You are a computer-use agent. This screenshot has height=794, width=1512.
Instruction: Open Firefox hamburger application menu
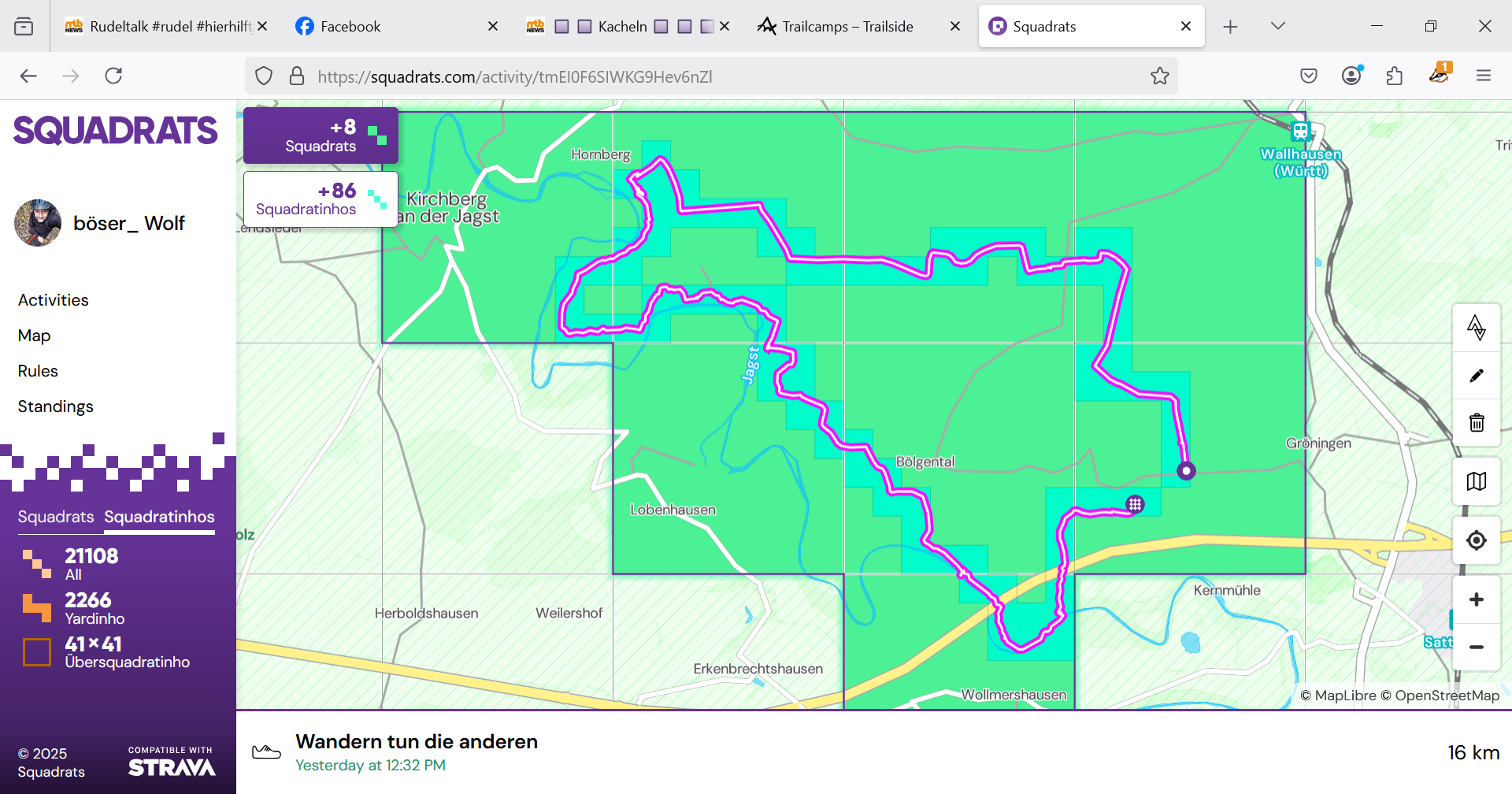pyautogui.click(x=1484, y=76)
